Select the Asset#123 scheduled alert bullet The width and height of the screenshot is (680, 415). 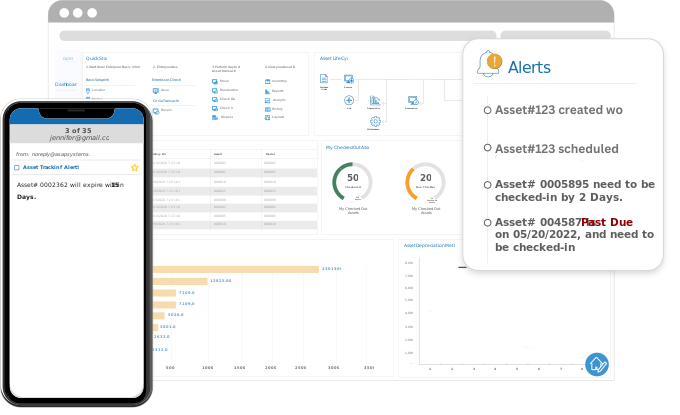(487, 148)
